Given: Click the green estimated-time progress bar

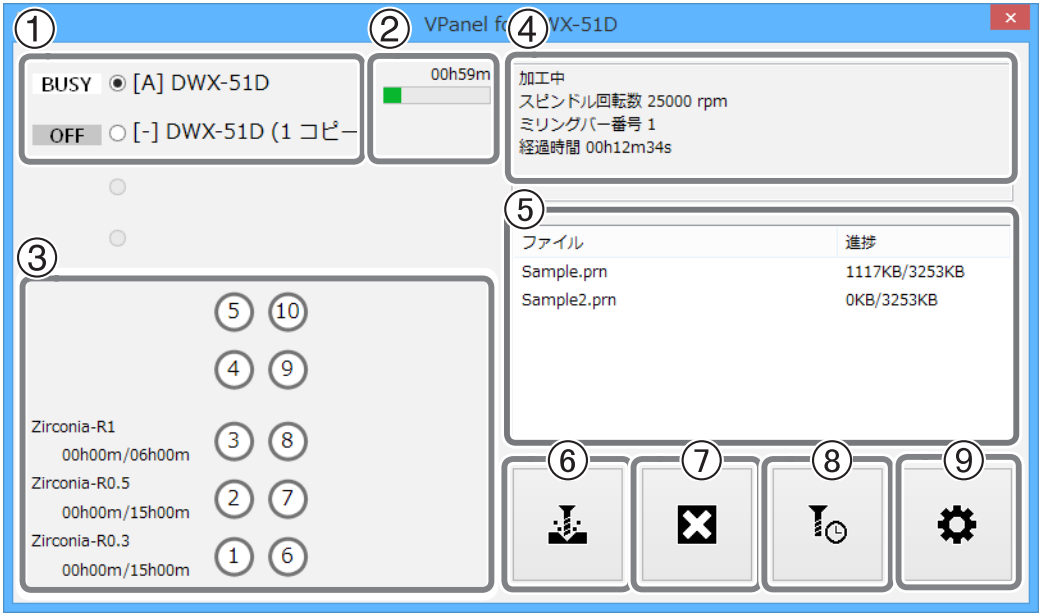Looking at the screenshot, I should pos(437,95).
